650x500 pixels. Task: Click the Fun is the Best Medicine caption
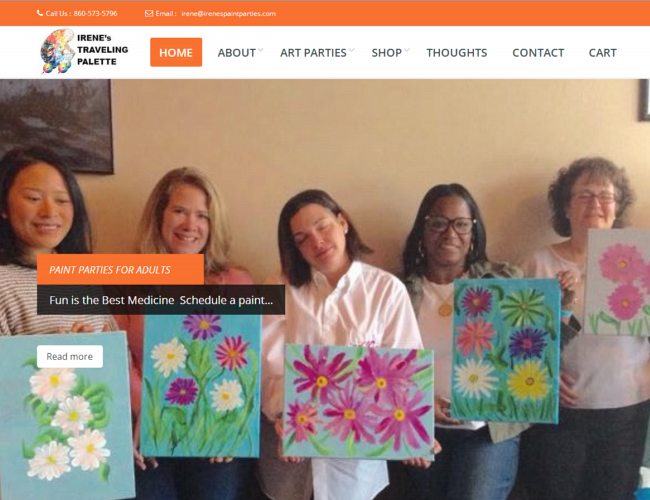click(x=161, y=300)
